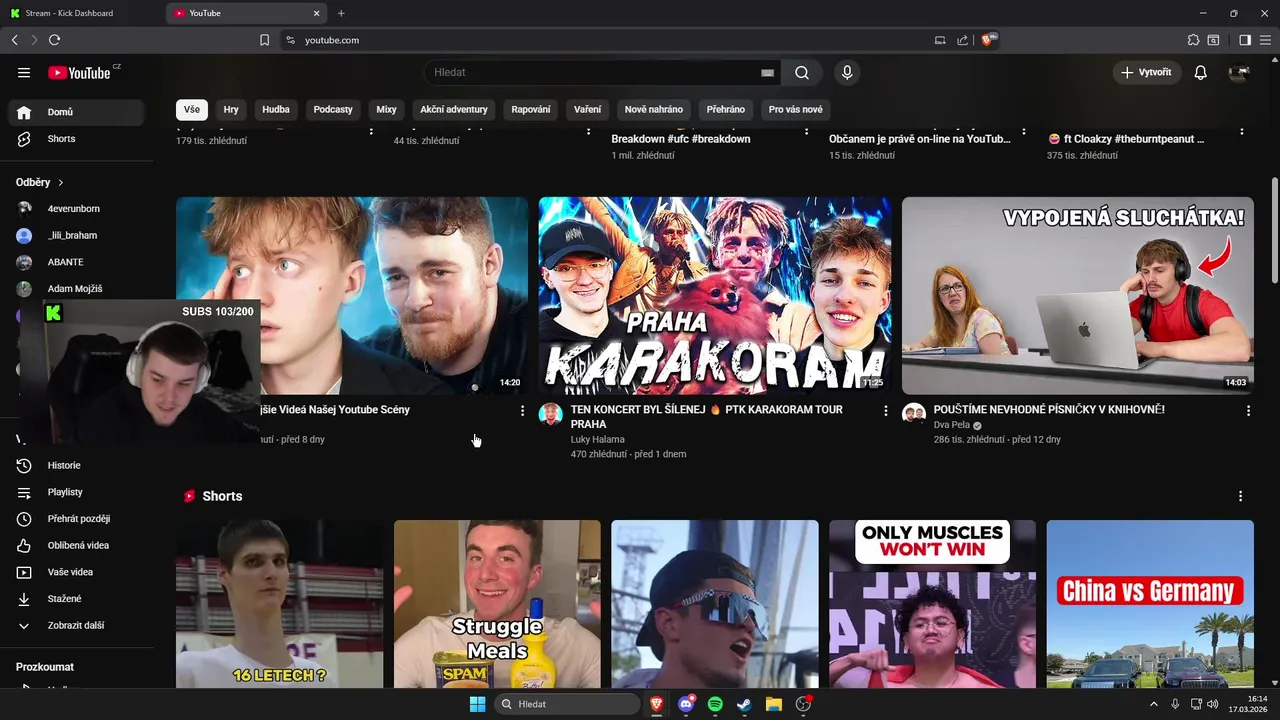
Task: Open the China vs Germany short
Action: click(1150, 604)
